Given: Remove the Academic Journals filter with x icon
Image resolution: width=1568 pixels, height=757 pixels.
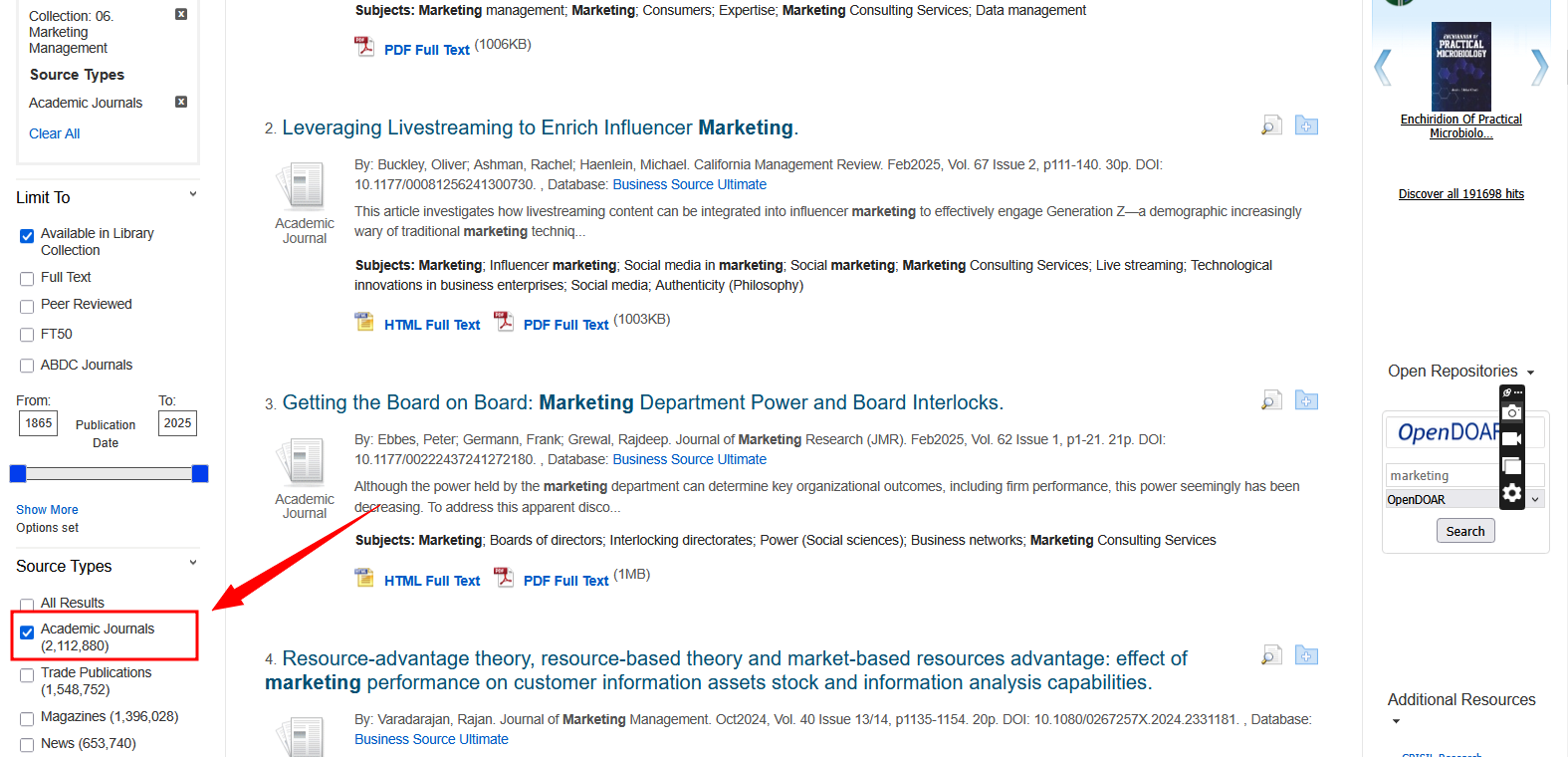Looking at the screenshot, I should click(x=181, y=102).
